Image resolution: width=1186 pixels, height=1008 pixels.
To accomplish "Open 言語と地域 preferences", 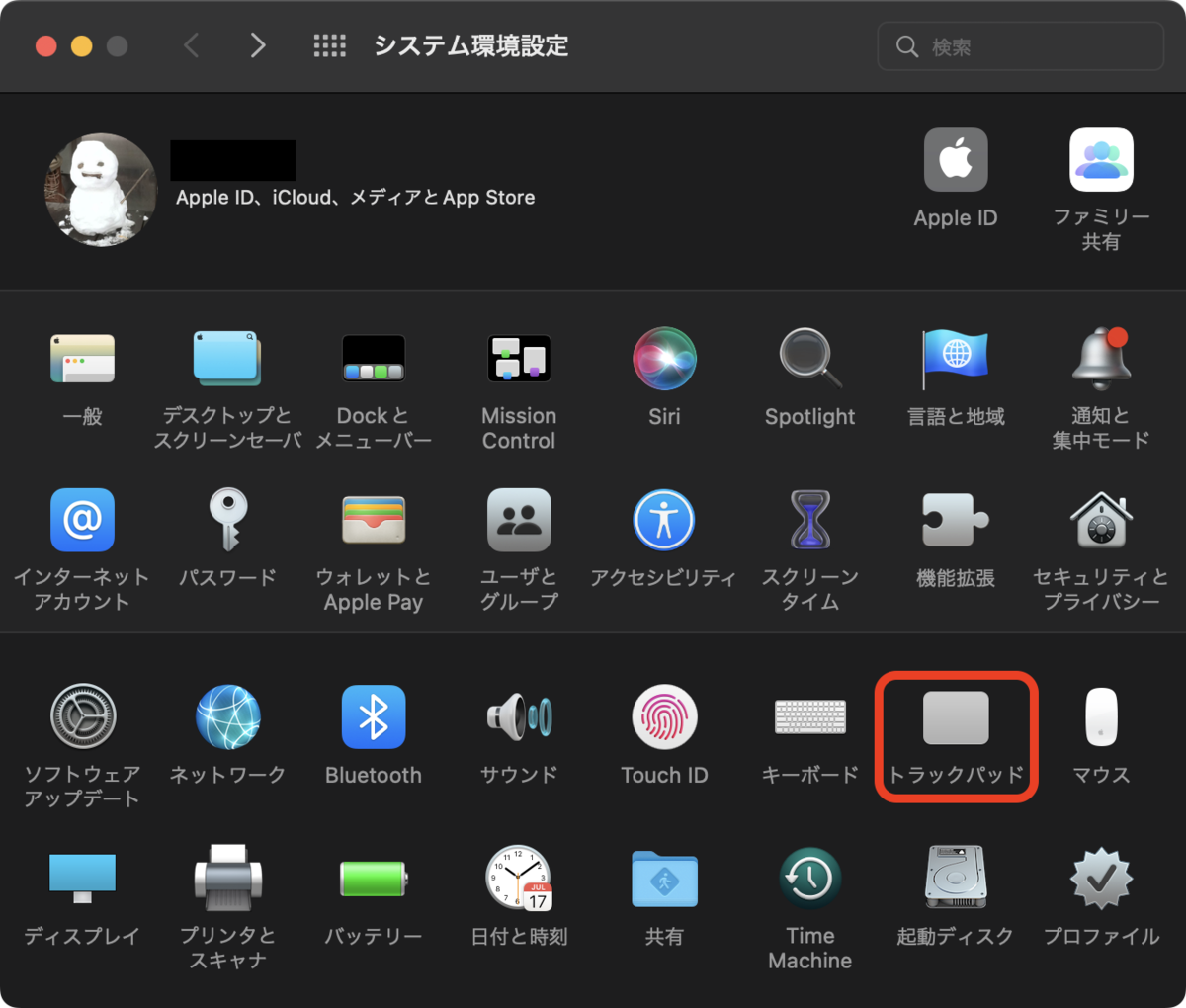I will pyautogui.click(x=956, y=359).
